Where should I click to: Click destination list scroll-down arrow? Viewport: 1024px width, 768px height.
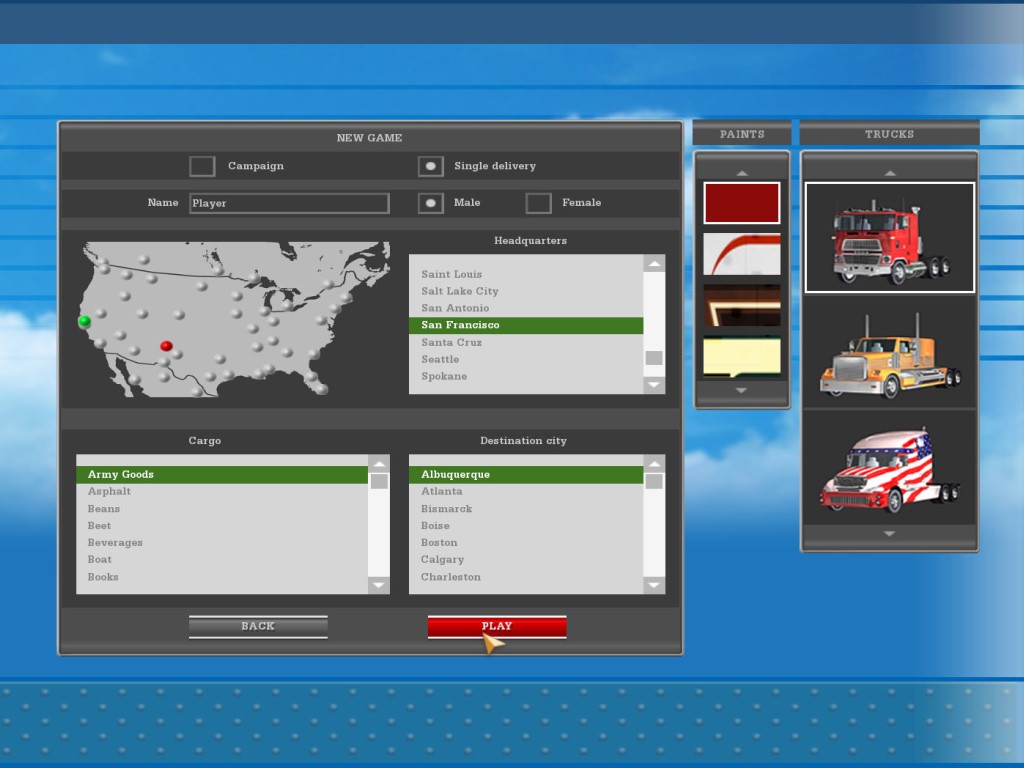654,585
